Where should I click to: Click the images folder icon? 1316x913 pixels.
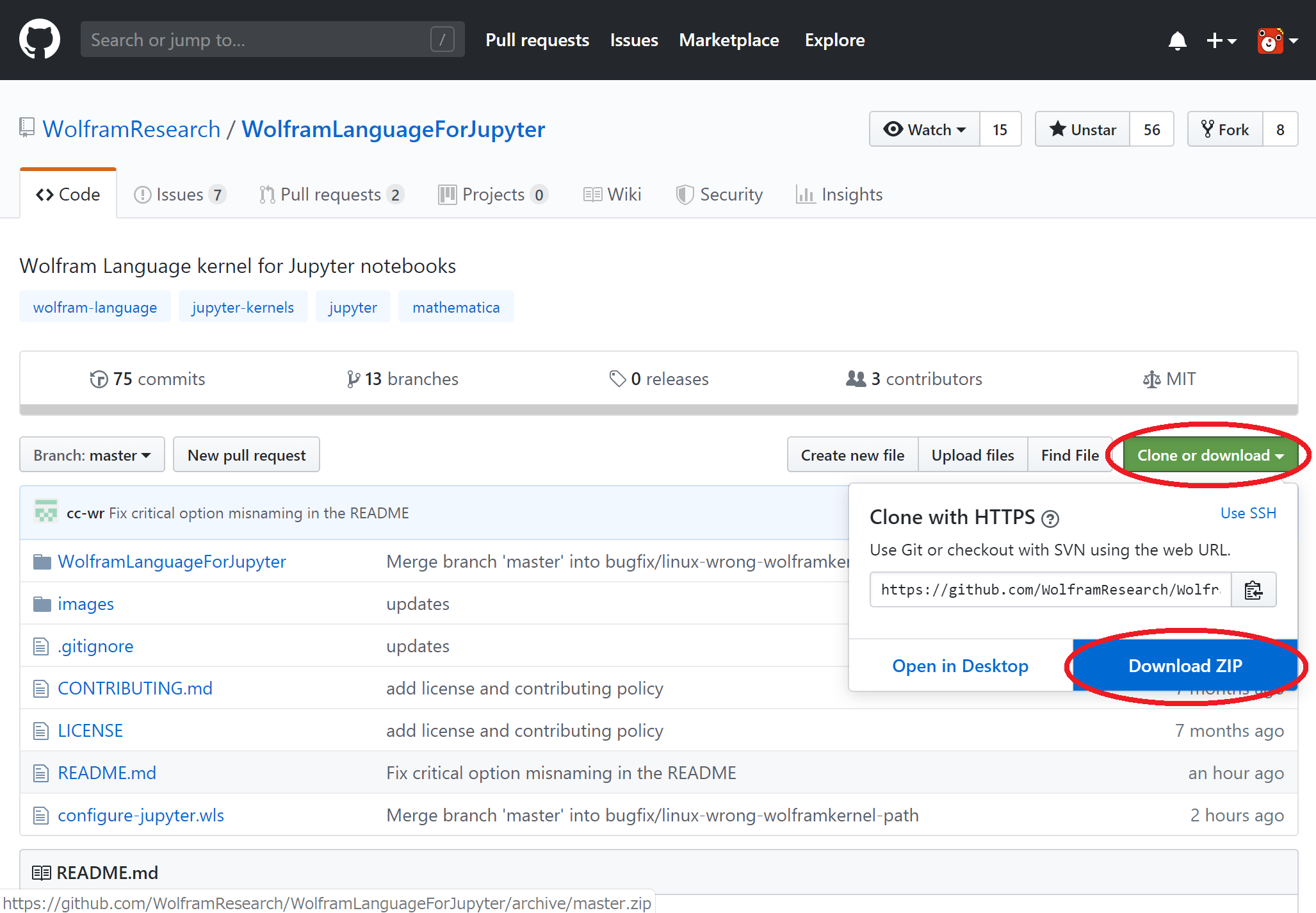(42, 604)
